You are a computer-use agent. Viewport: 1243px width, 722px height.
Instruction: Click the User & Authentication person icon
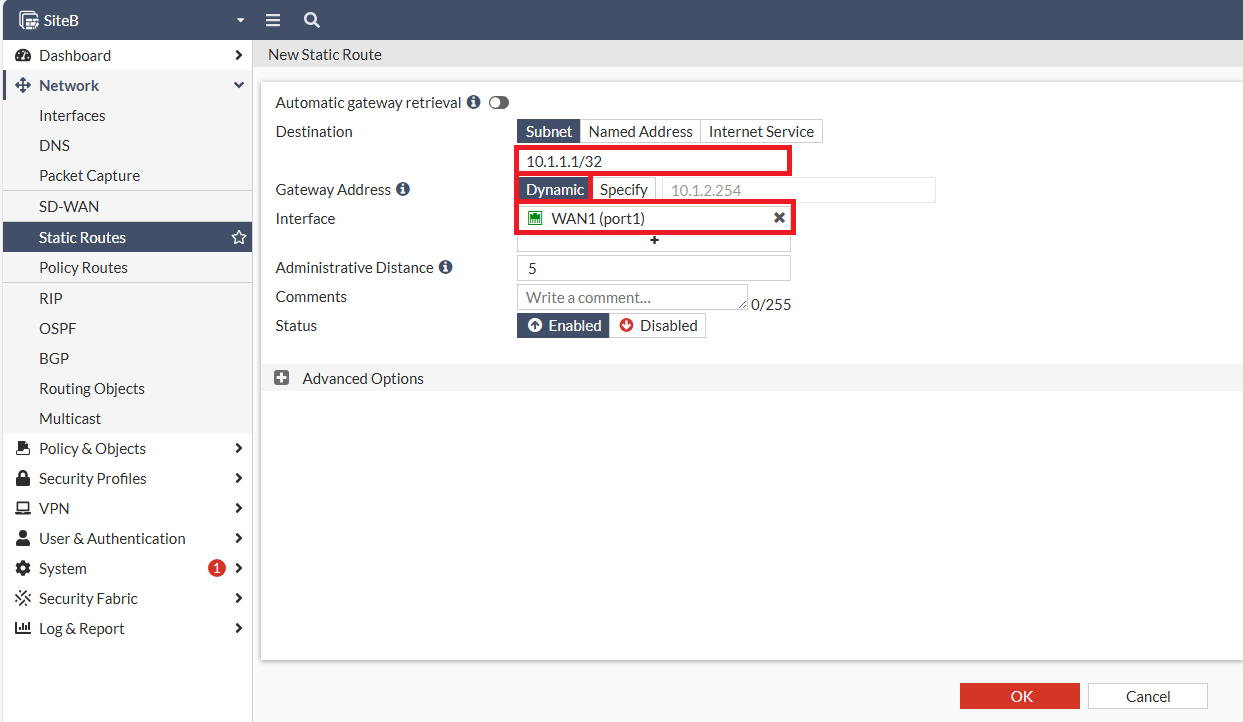[23, 538]
